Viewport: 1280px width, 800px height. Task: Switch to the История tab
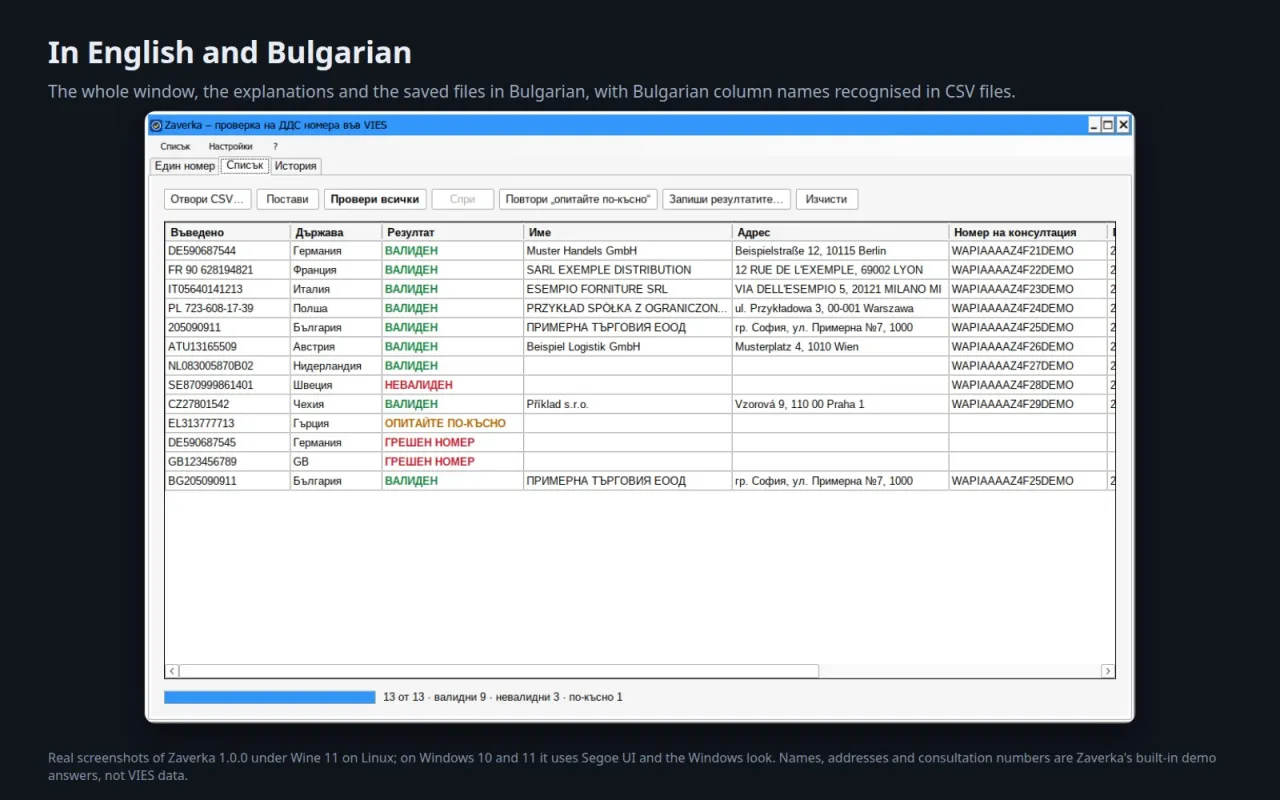[296, 166]
